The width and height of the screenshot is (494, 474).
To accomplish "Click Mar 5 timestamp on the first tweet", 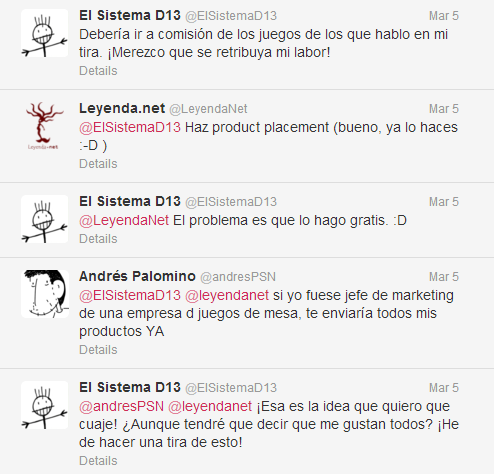I will coord(444,16).
